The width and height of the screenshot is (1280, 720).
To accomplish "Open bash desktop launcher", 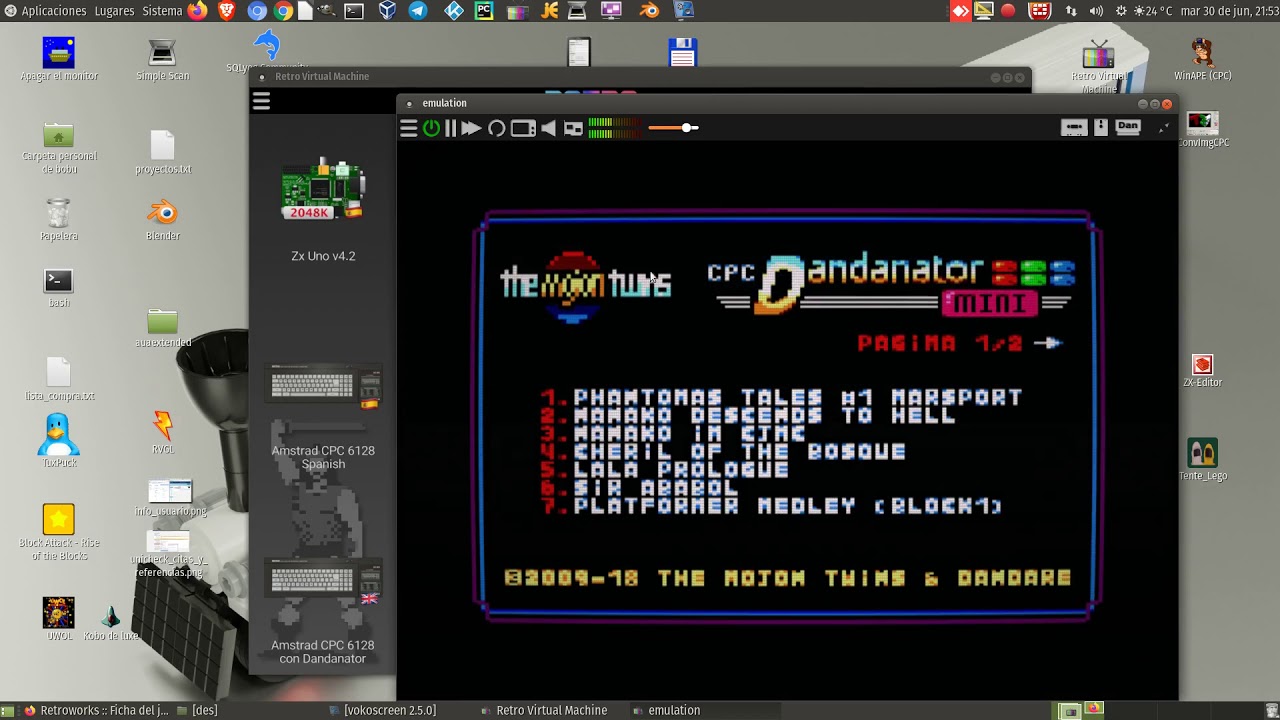I will [59, 287].
